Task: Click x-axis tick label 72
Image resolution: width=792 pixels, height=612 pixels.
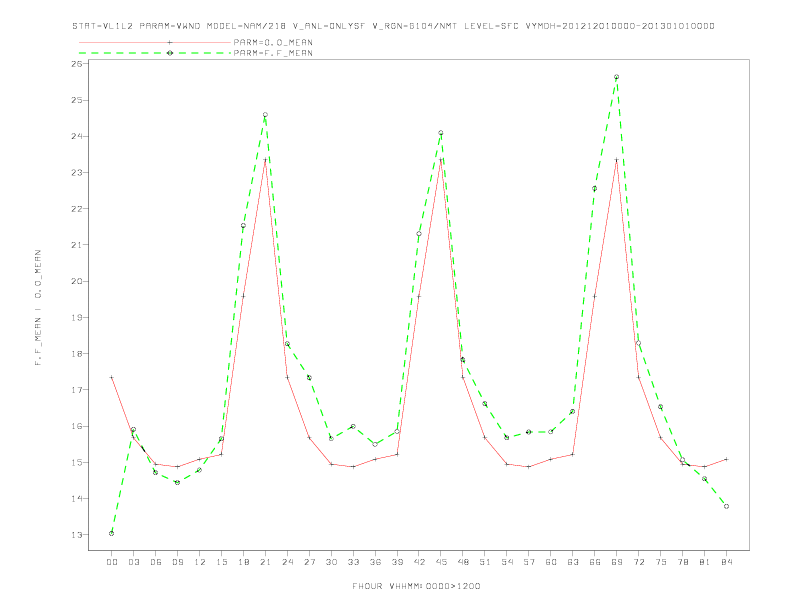Action: [x=638, y=562]
